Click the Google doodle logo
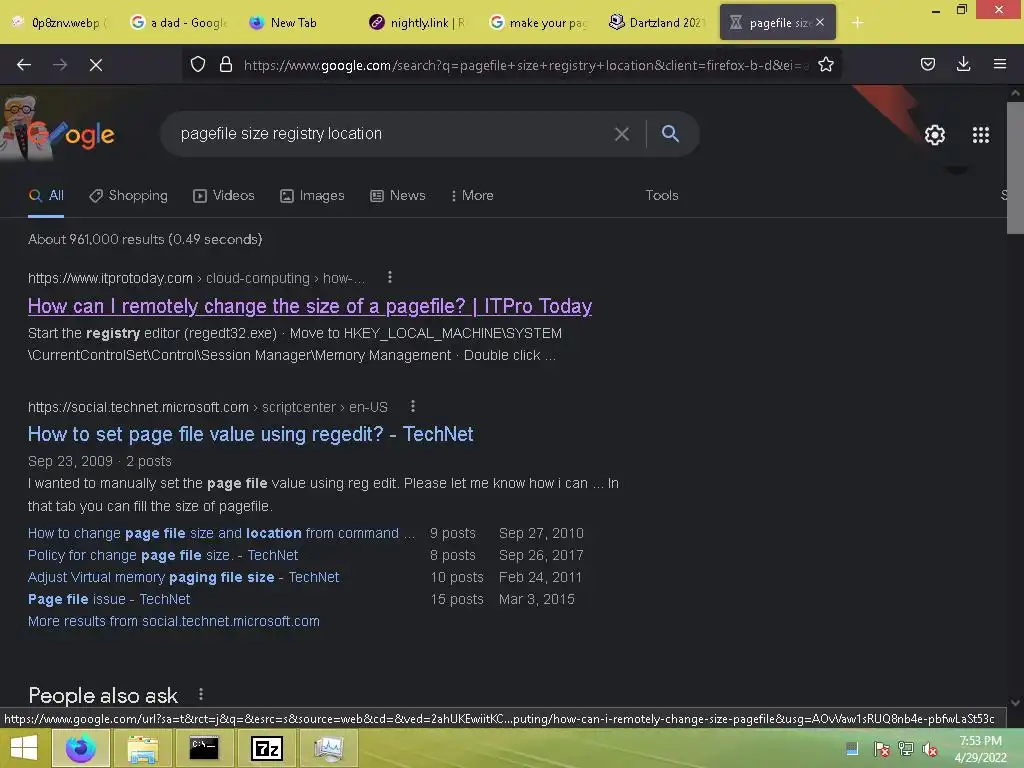Screen dimensions: 1024x768 click(59, 129)
